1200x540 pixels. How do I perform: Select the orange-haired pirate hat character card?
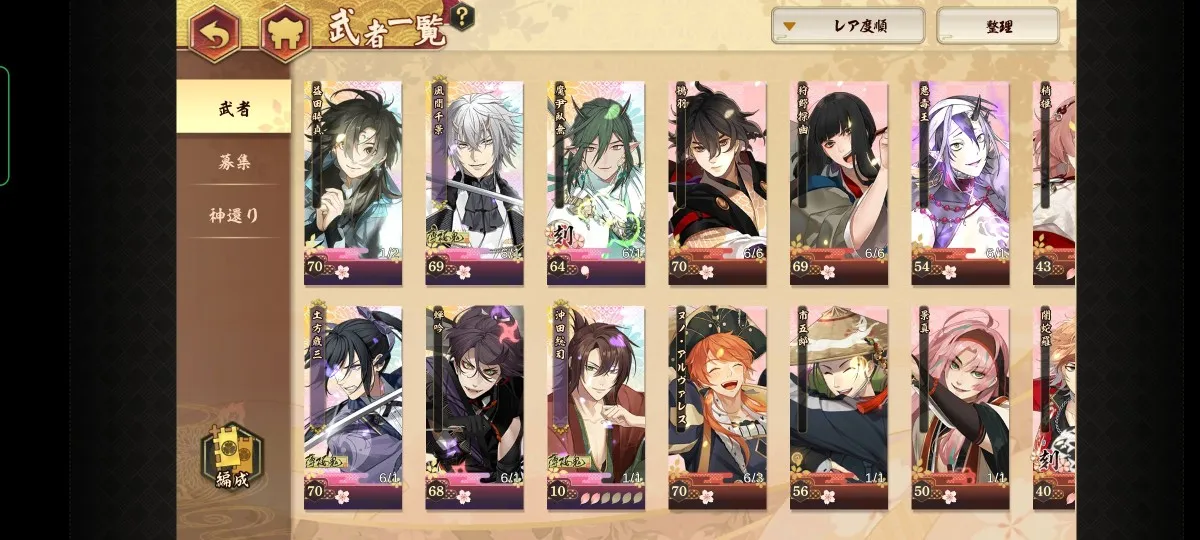tap(717, 408)
